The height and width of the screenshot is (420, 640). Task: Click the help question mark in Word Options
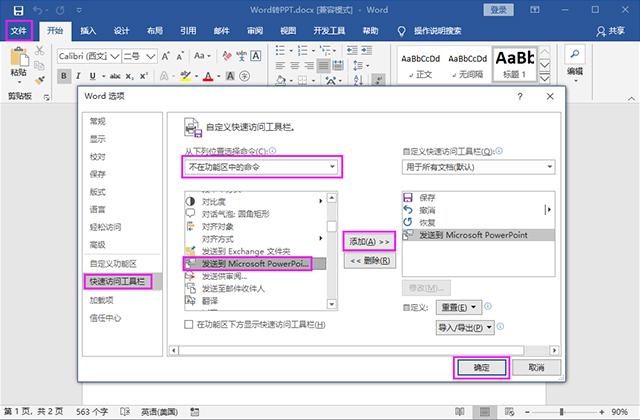click(520, 96)
